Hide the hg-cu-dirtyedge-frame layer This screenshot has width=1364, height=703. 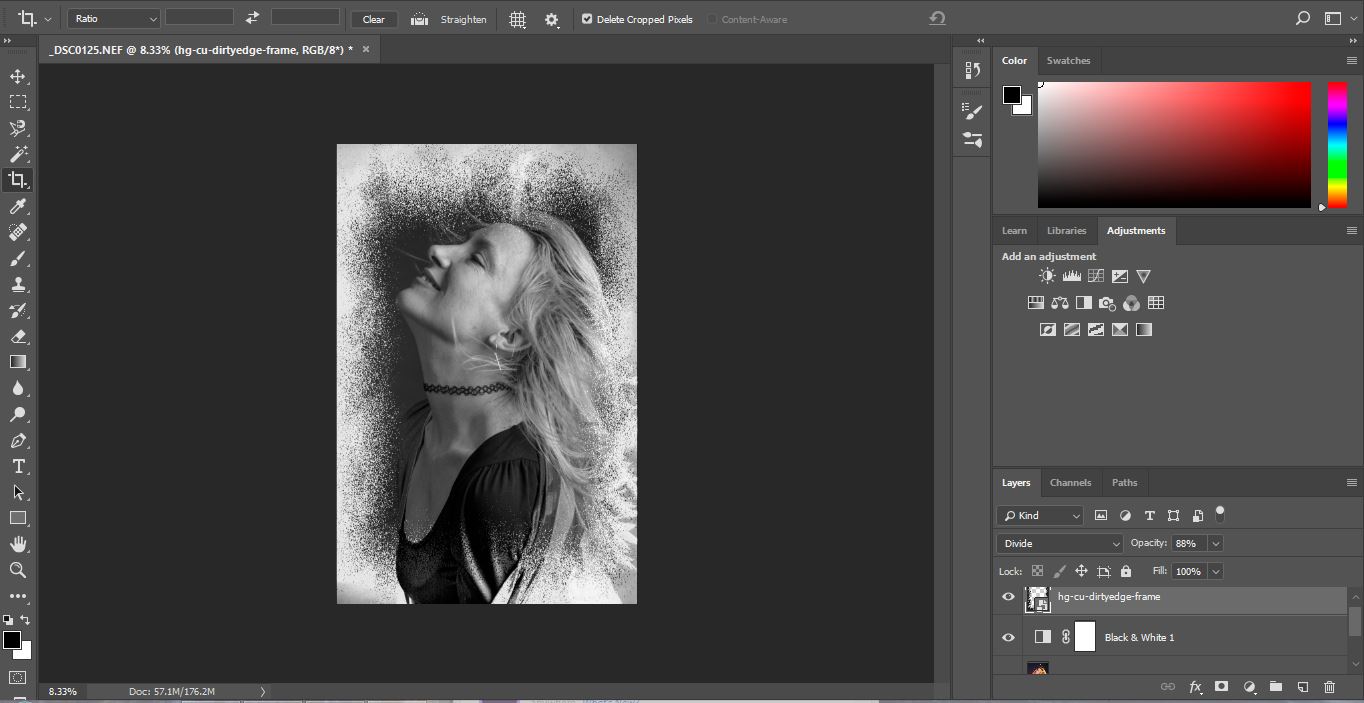(1008, 597)
